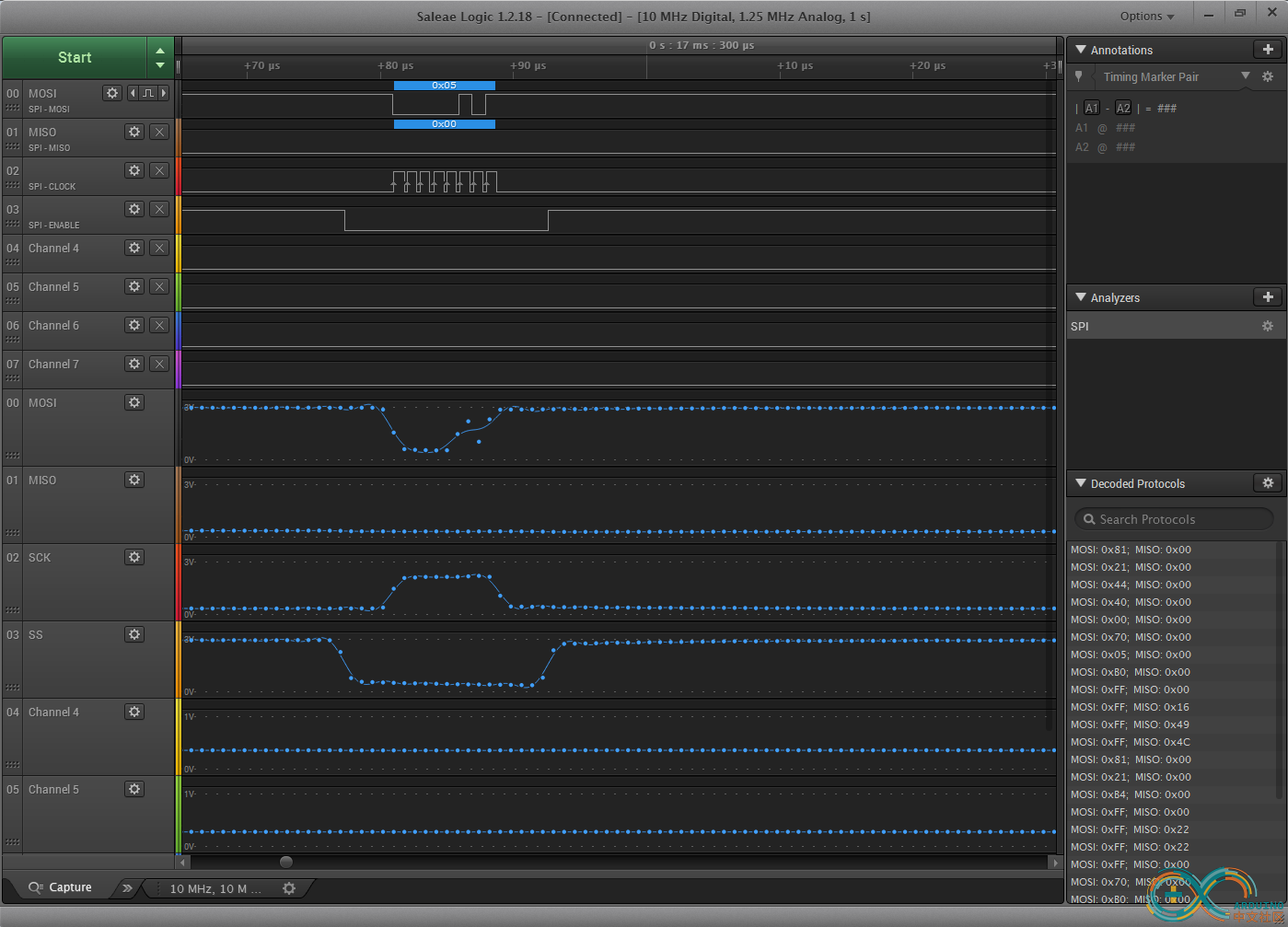Type in the Search Protocols field
Viewport: 1288px width, 927px height.
coord(1174,519)
